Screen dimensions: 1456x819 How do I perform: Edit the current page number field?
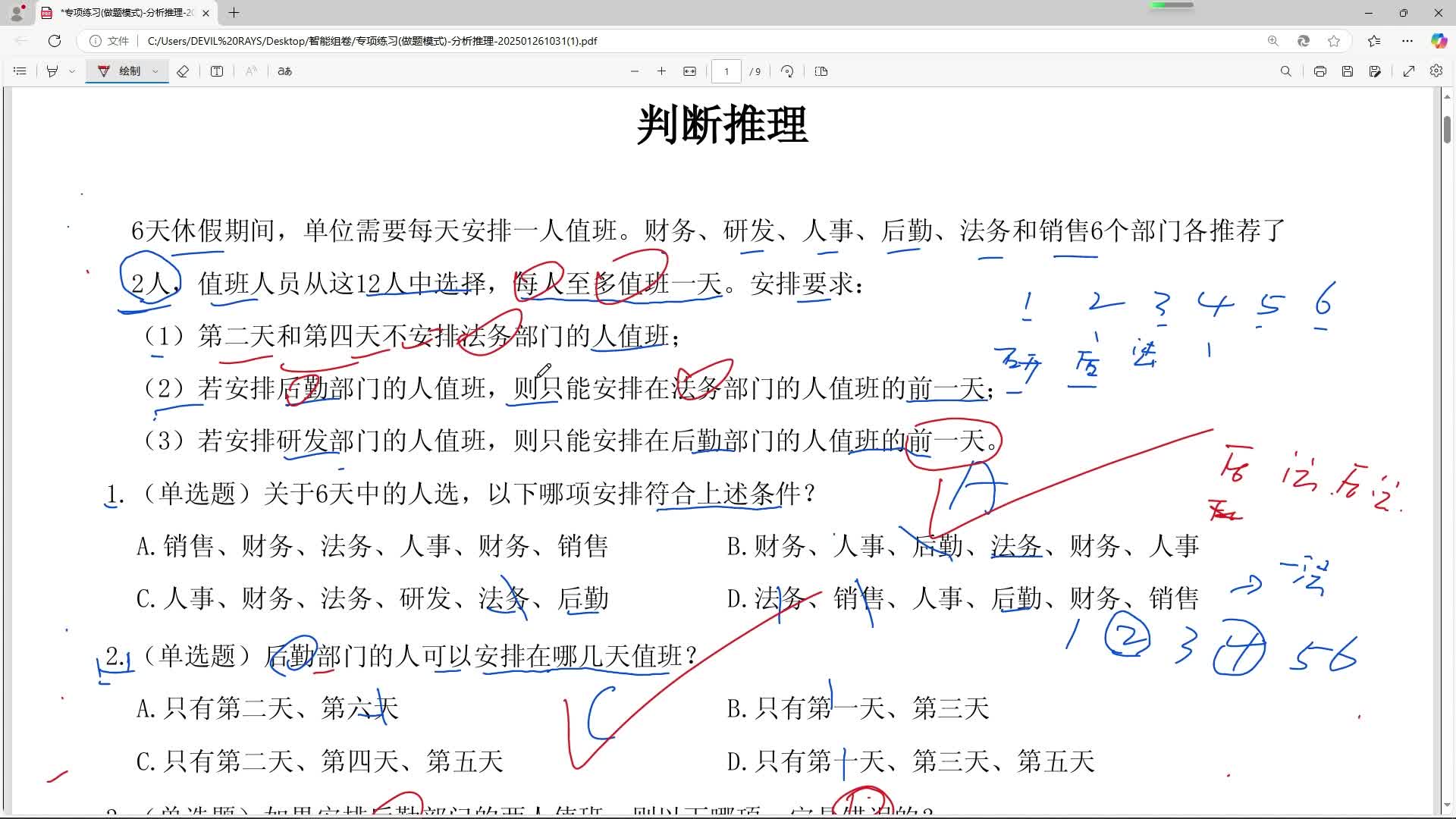coord(726,71)
